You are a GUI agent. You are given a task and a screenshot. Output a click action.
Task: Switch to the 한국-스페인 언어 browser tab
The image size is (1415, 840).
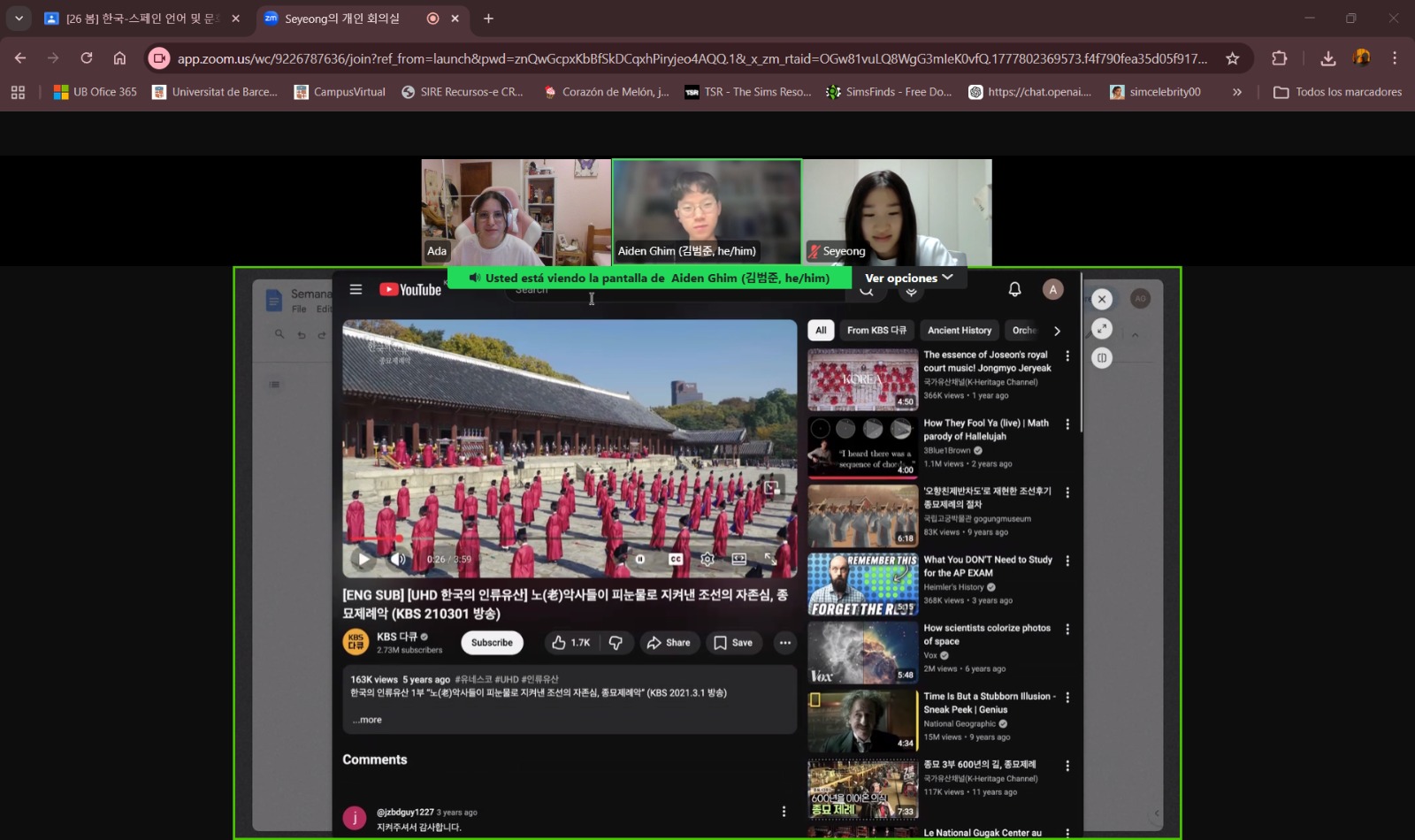point(141,19)
